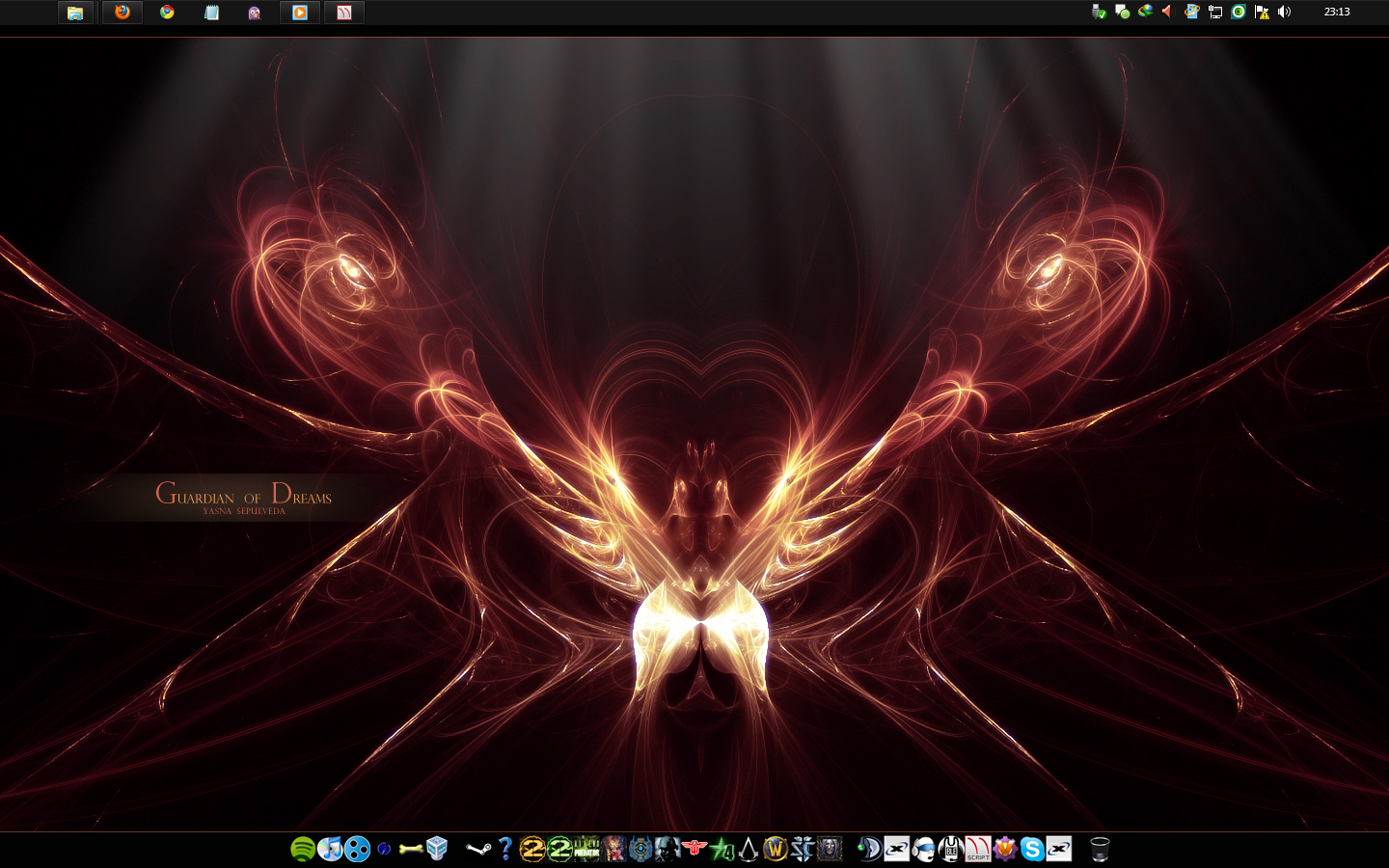Launch World of Warcraft from the dock
Image resolution: width=1389 pixels, height=868 pixels.
tap(776, 849)
